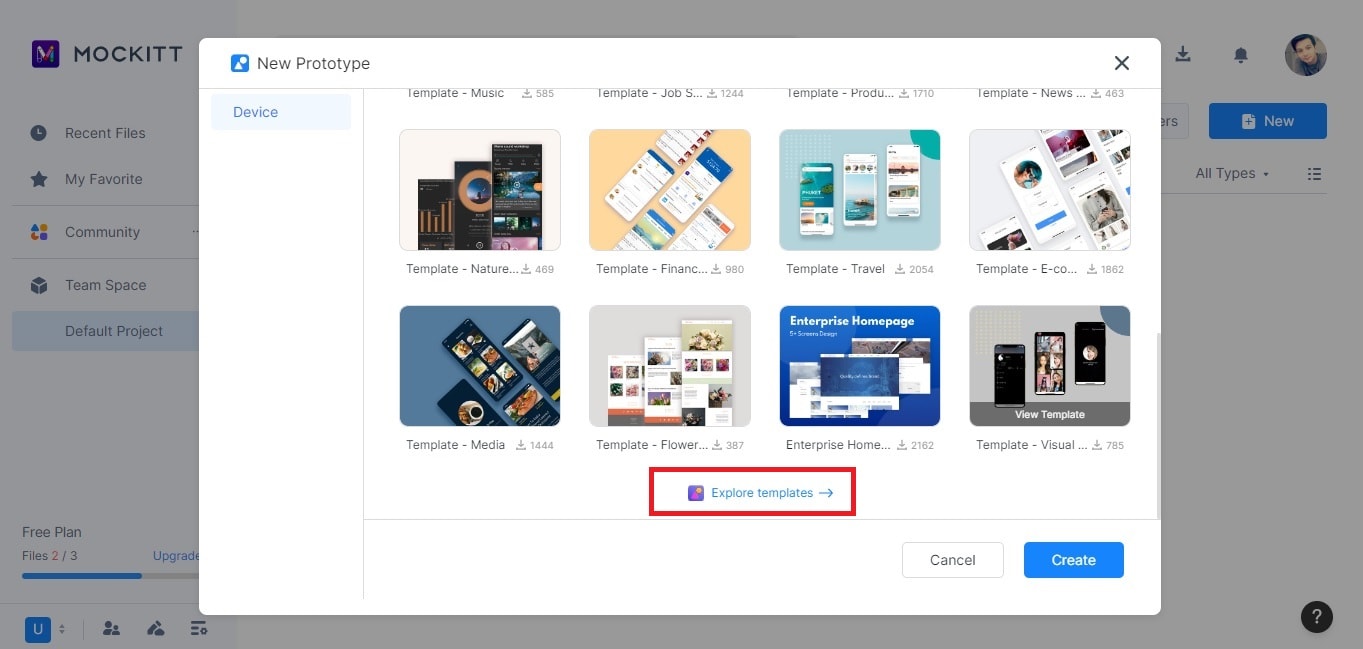Click the blue New button
This screenshot has width=1363, height=649.
click(1268, 121)
